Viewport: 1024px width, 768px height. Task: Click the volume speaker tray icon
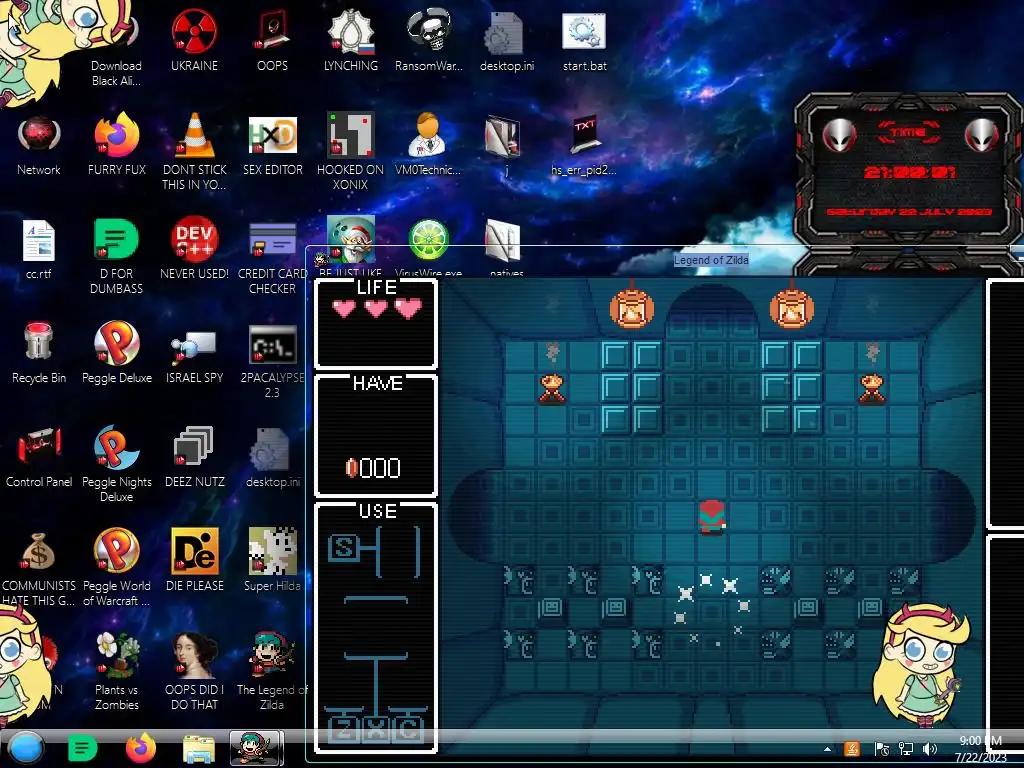(x=929, y=749)
